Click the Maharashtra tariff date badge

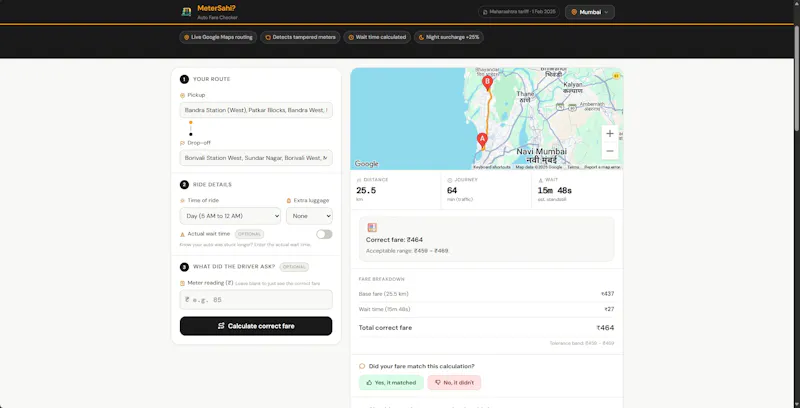pos(519,12)
